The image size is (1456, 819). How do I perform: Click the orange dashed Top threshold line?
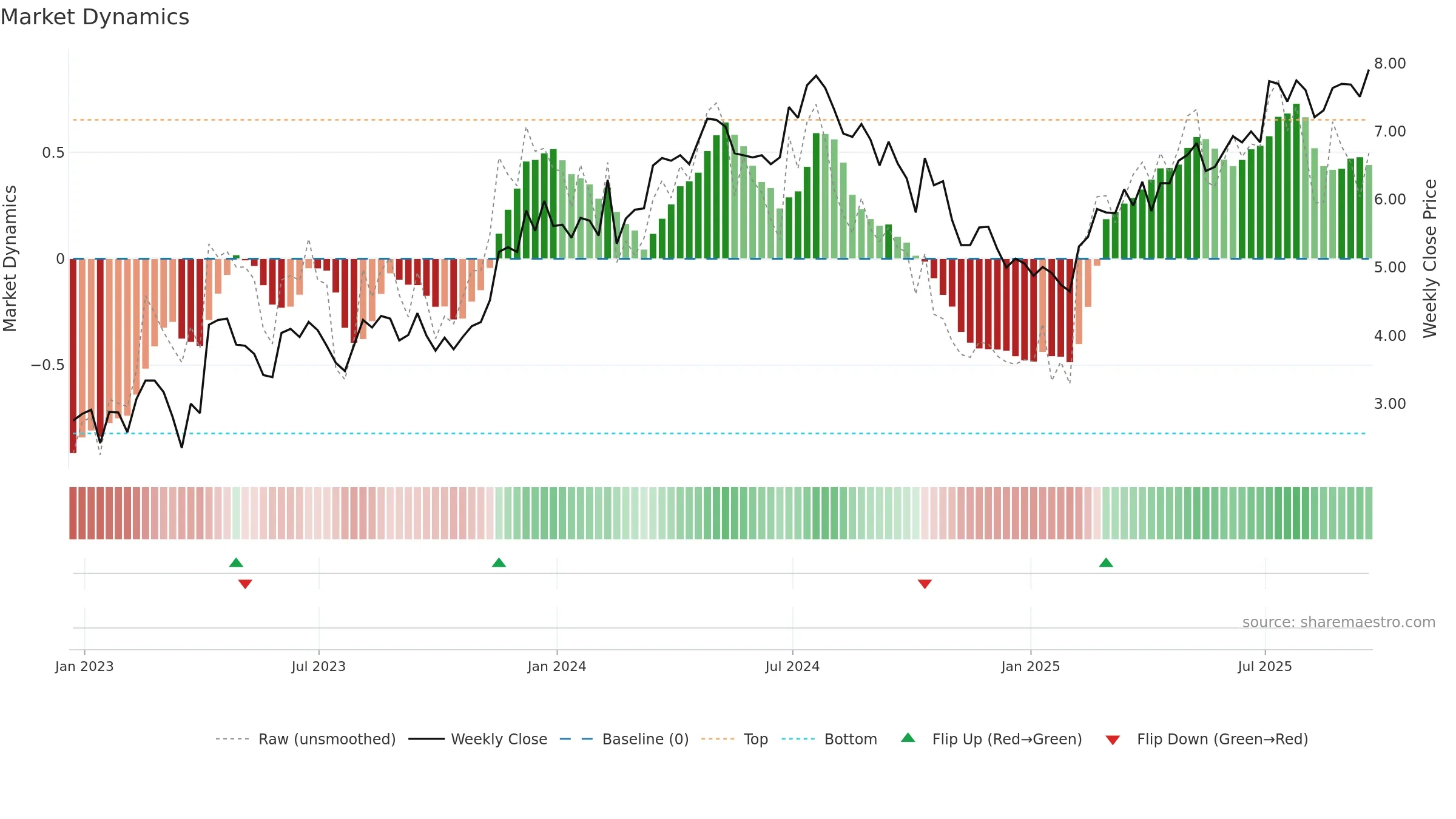[x=720, y=120]
